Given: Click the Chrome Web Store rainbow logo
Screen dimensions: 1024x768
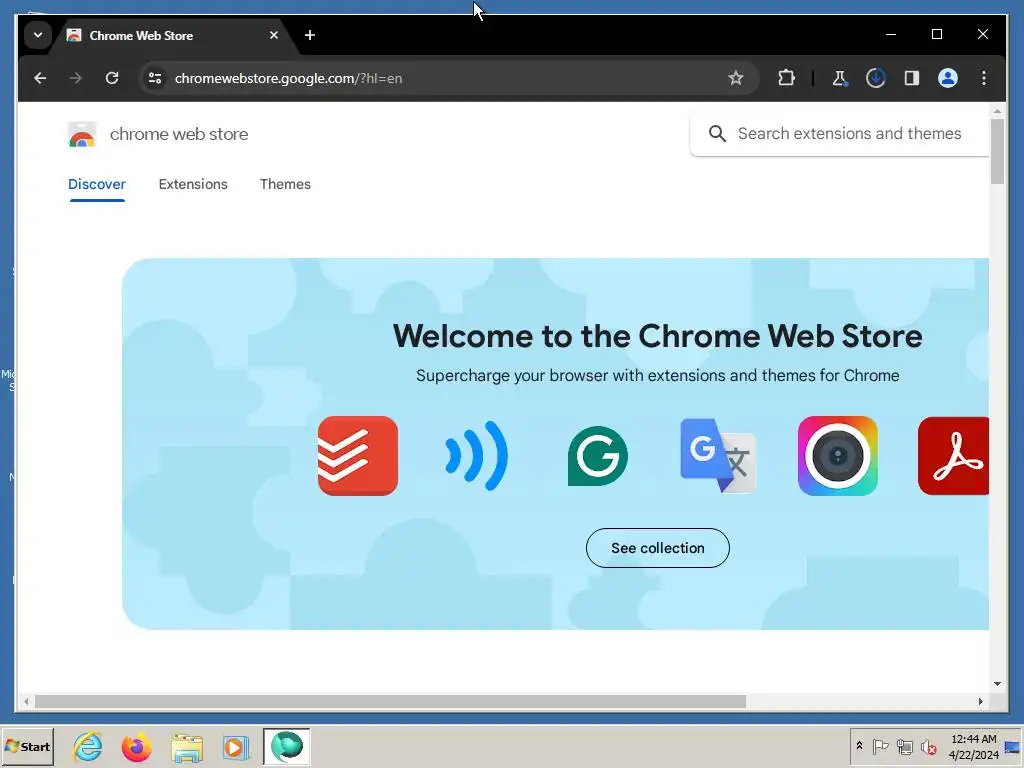Looking at the screenshot, I should click(82, 135).
